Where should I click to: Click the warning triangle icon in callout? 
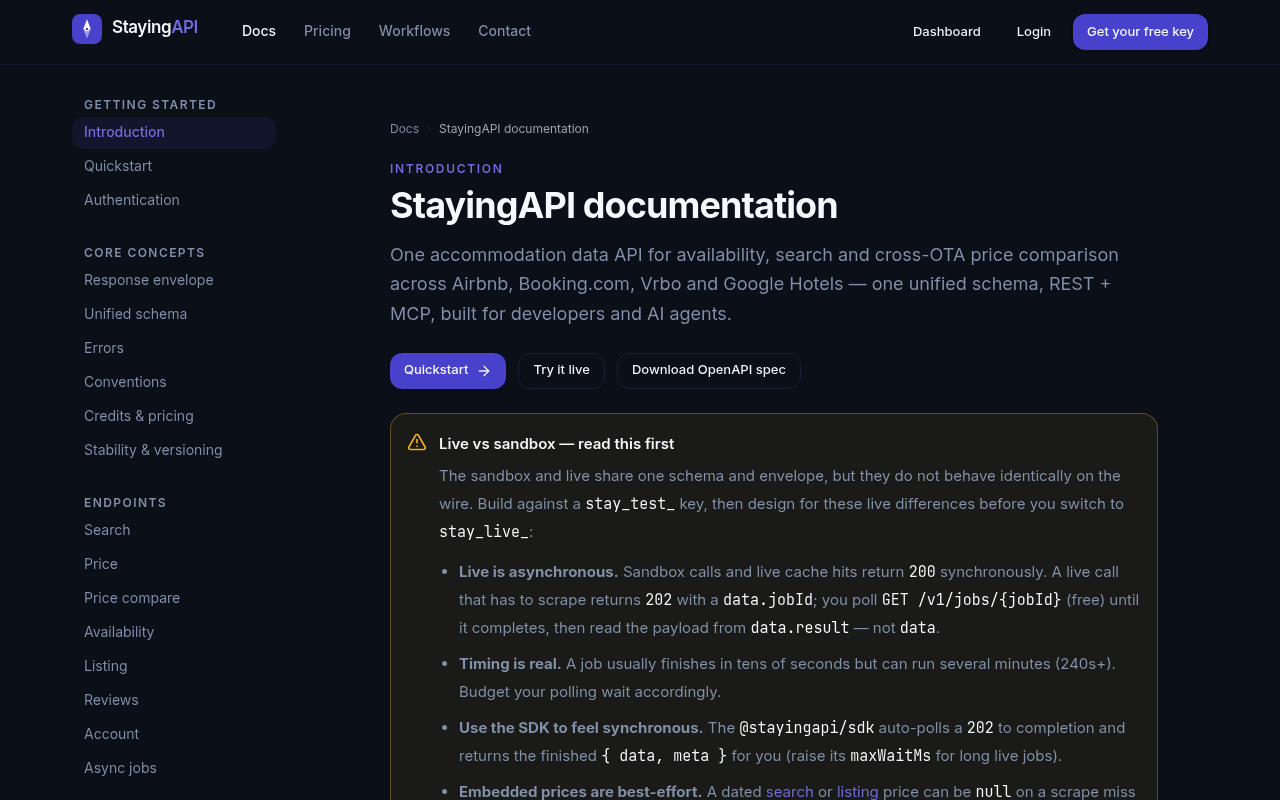pos(417,442)
